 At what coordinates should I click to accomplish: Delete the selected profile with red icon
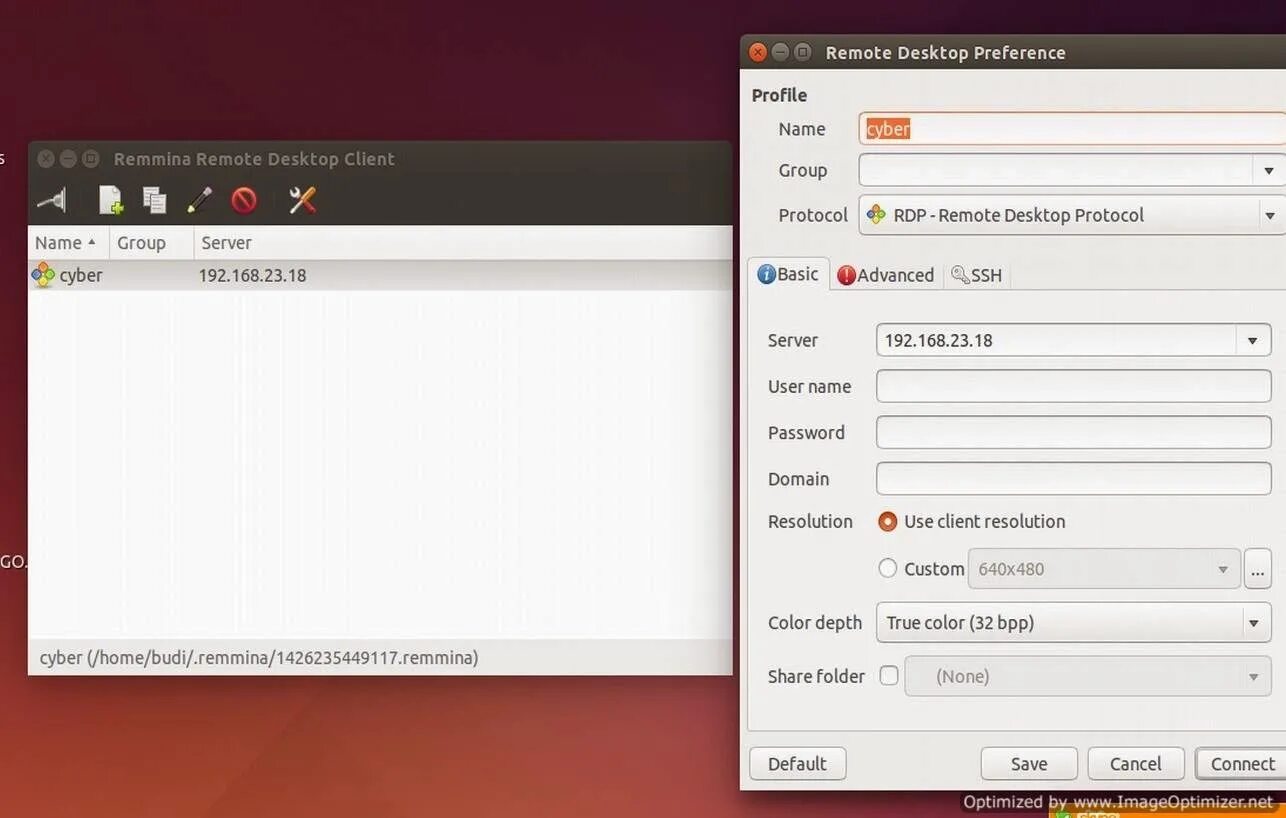point(244,200)
